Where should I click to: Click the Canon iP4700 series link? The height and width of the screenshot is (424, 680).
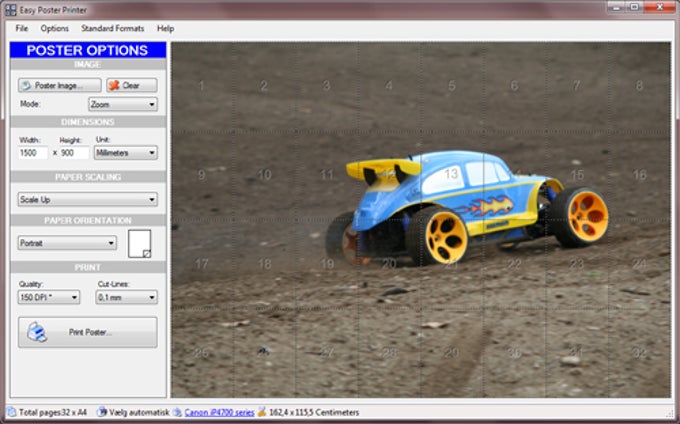[x=218, y=411]
